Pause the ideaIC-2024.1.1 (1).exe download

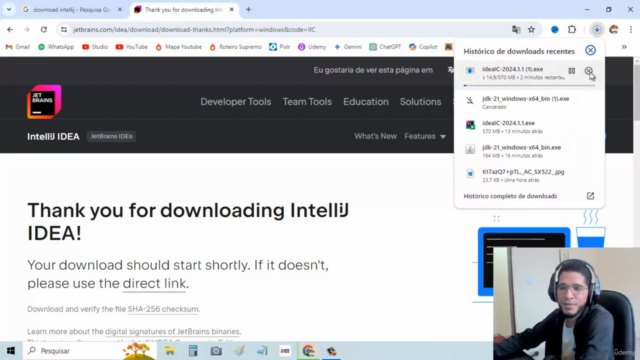point(571,71)
